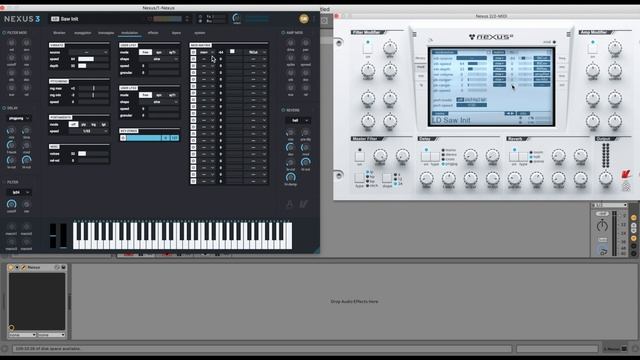Click the Nexus 2 delay time knob
Screen dimensions: 640x360
click(x=427, y=178)
